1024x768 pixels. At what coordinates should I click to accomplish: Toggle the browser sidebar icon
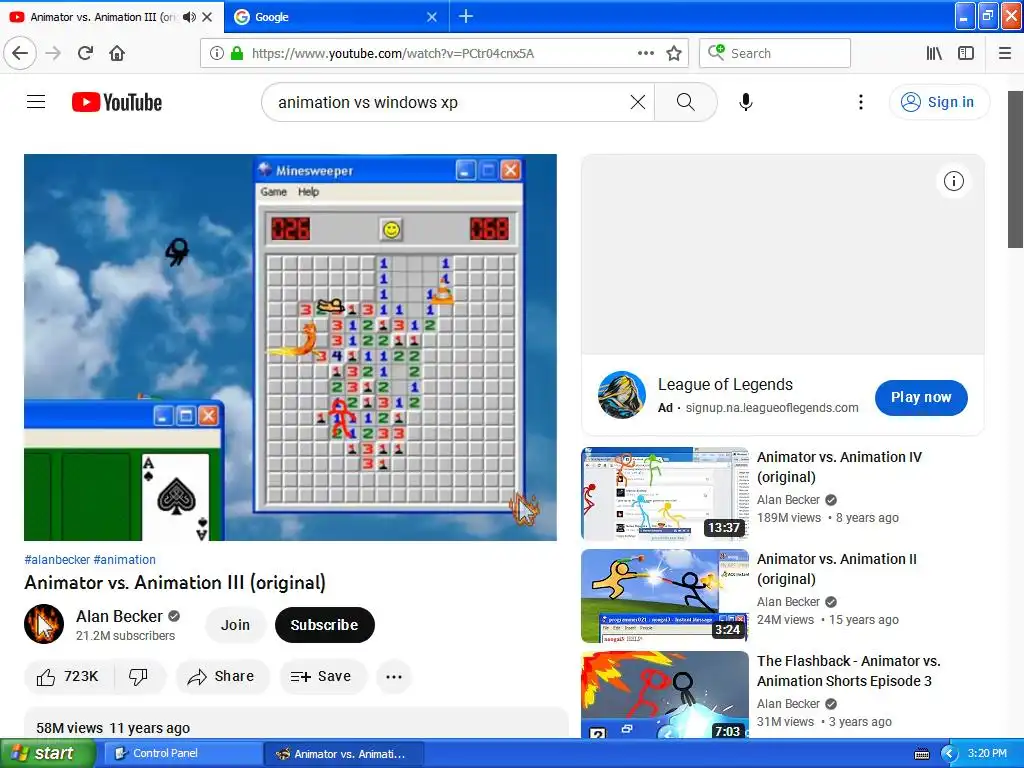coord(966,53)
